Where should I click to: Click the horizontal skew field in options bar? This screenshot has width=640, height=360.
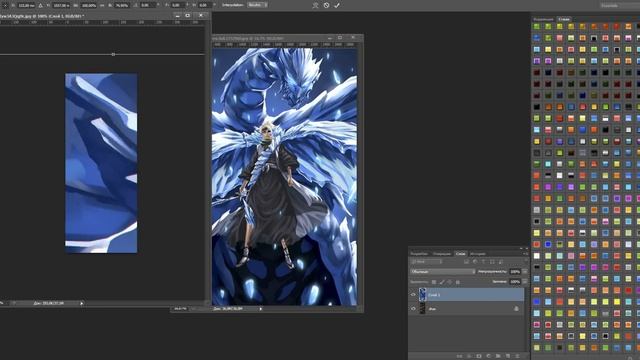coord(177,5)
